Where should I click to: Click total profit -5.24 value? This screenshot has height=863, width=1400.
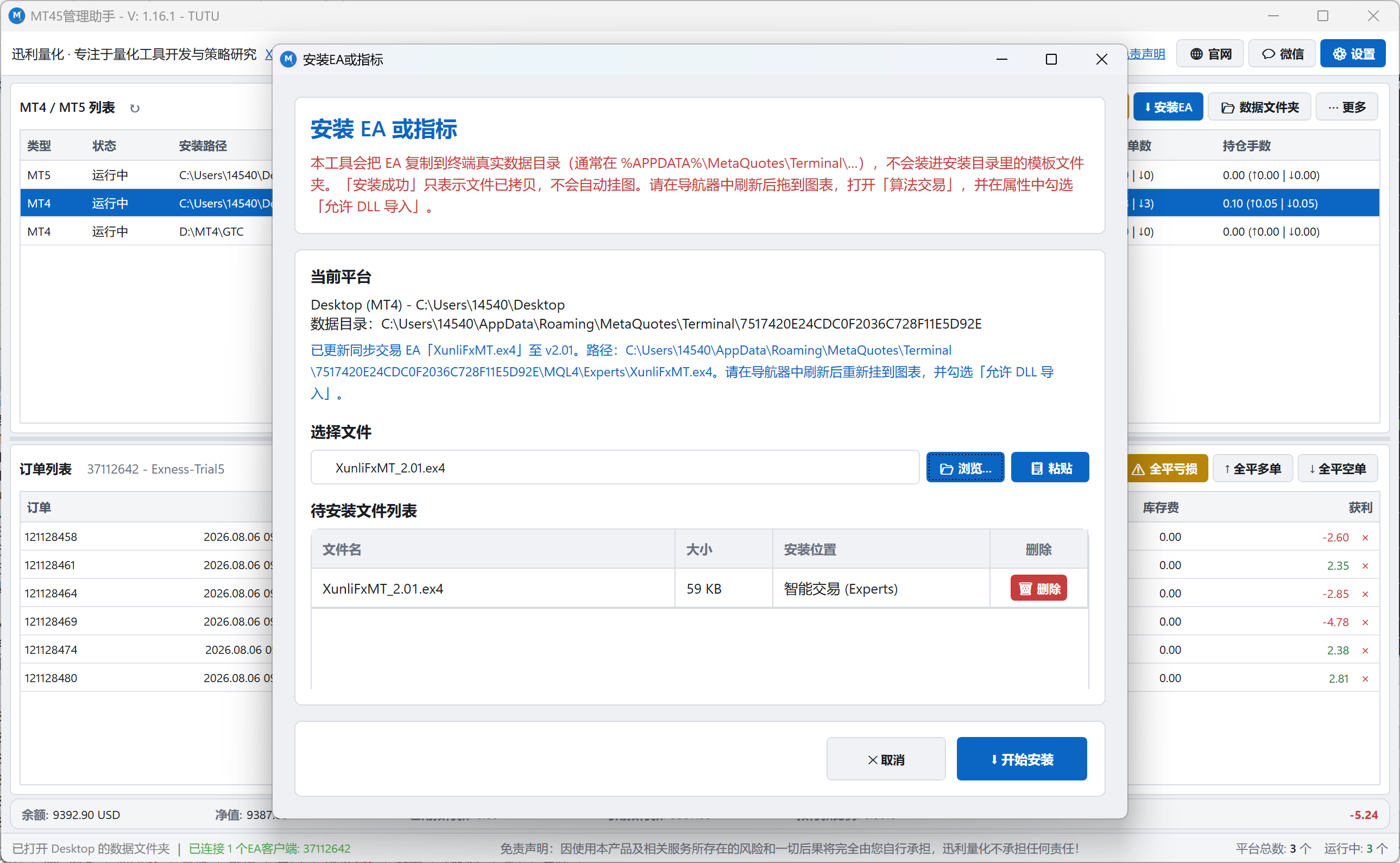[1364, 815]
